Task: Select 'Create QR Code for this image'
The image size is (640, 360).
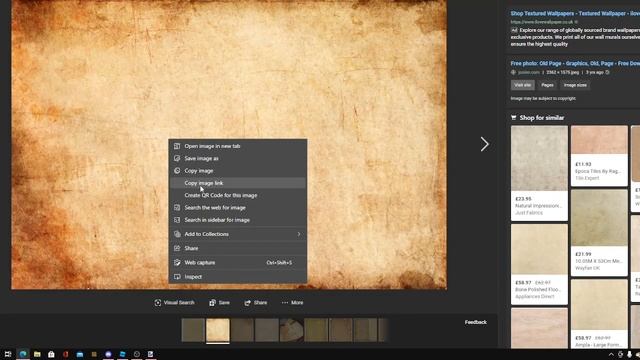Action: pyautogui.click(x=238, y=195)
